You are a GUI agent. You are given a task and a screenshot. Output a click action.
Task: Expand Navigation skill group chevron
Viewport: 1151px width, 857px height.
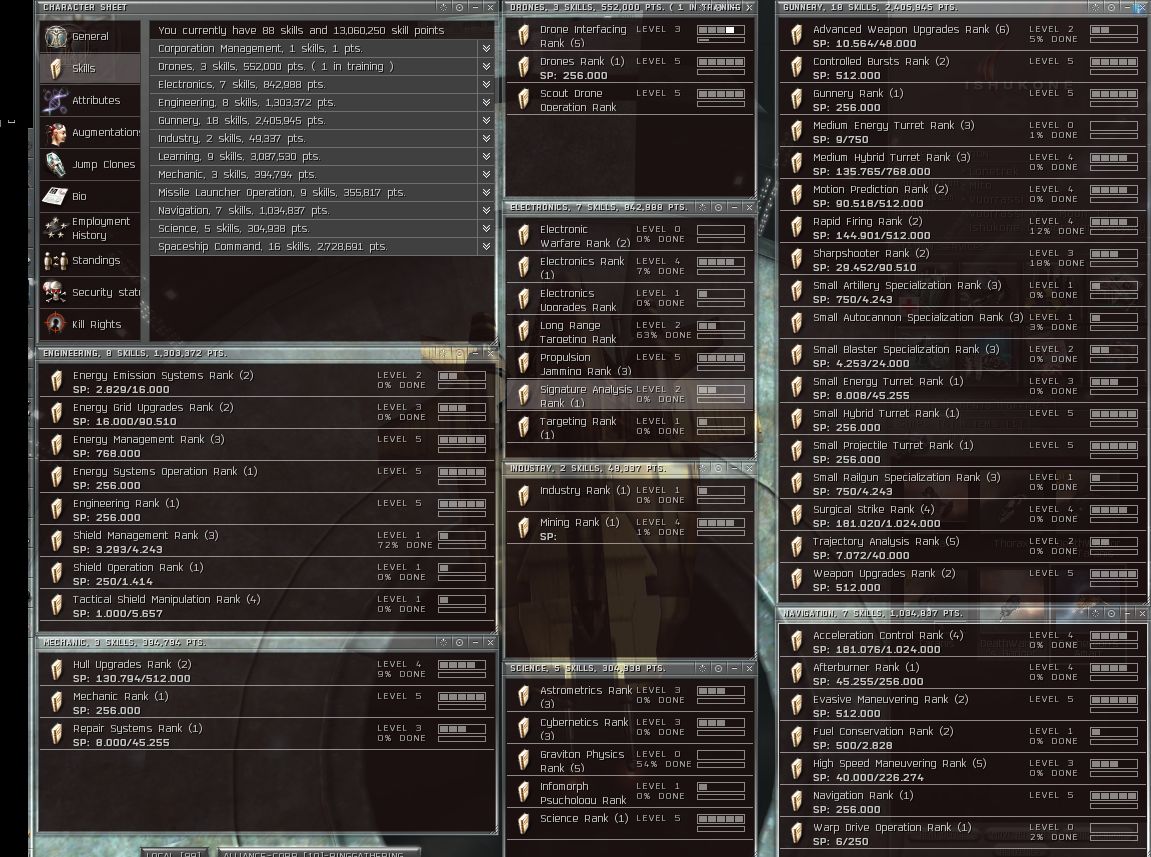coord(486,210)
